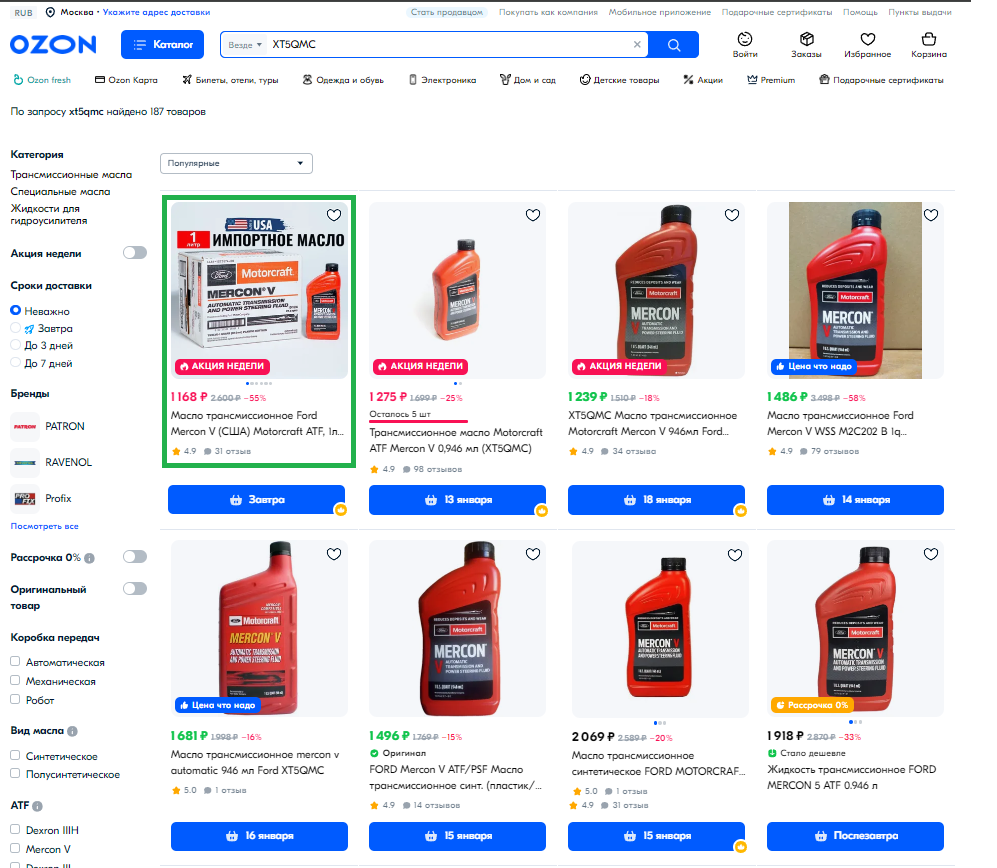Click the search magnifier button
This screenshot has height=868, width=997.
(x=674, y=45)
